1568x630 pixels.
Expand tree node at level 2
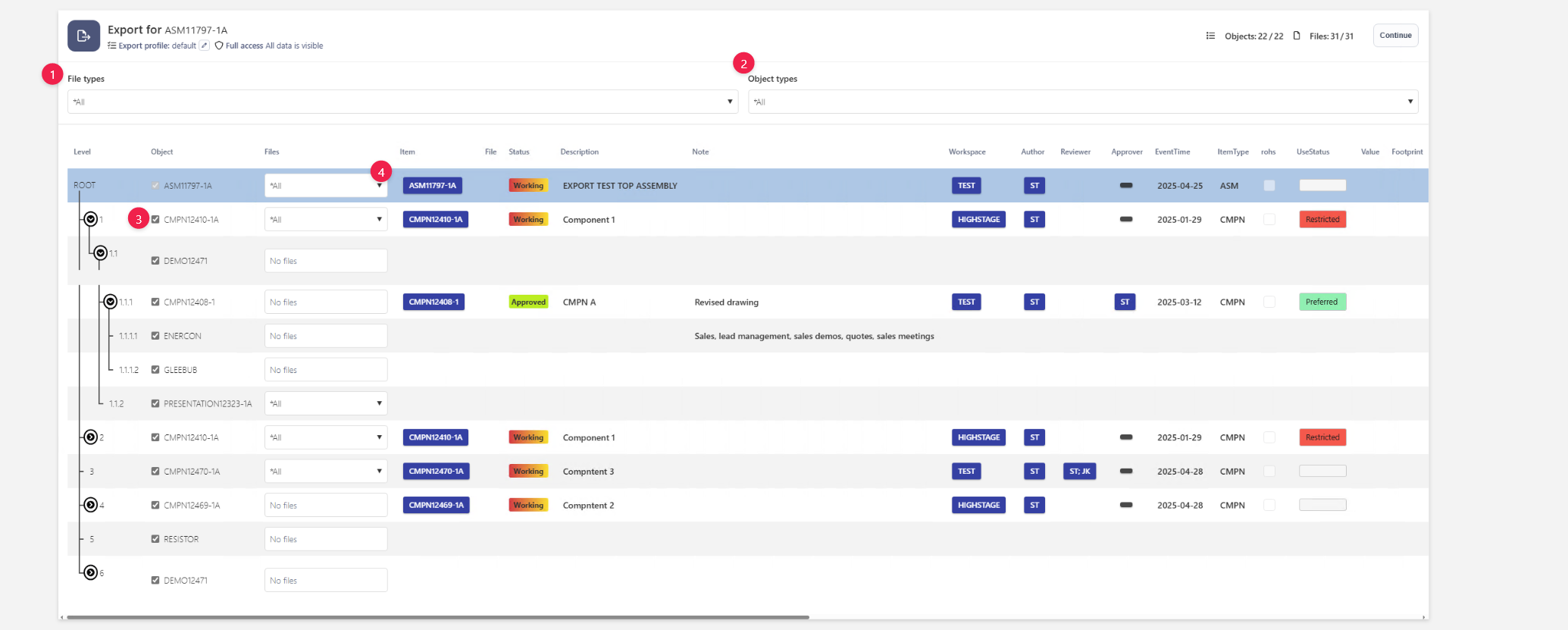(91, 437)
